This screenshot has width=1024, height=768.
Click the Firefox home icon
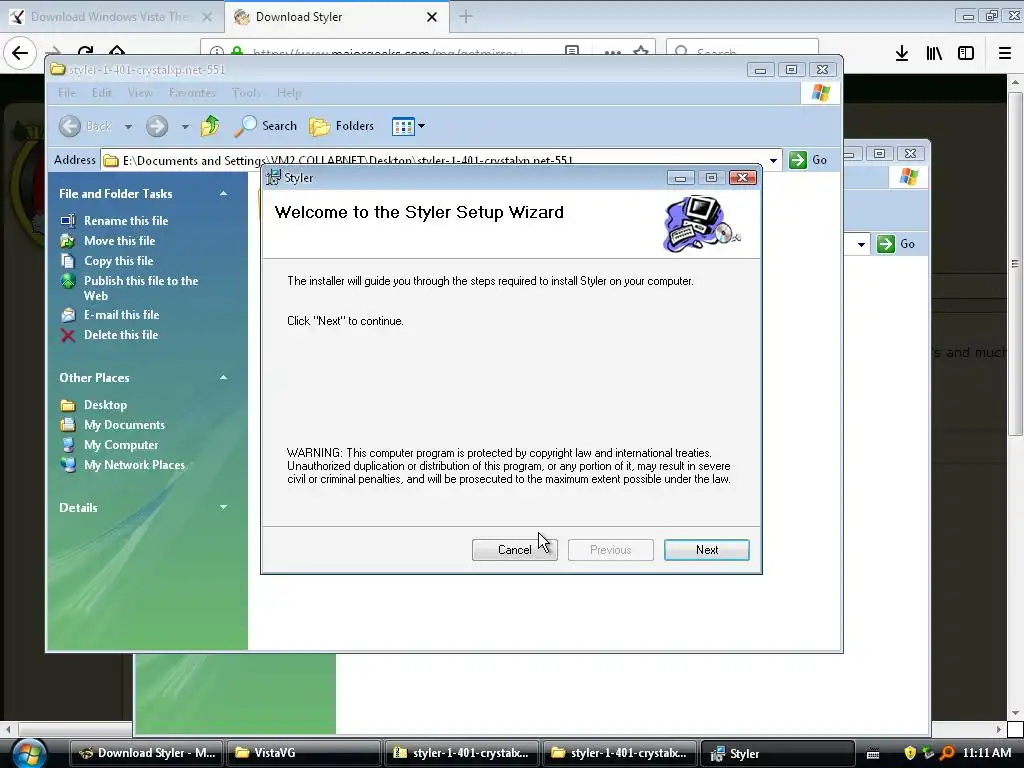(116, 52)
